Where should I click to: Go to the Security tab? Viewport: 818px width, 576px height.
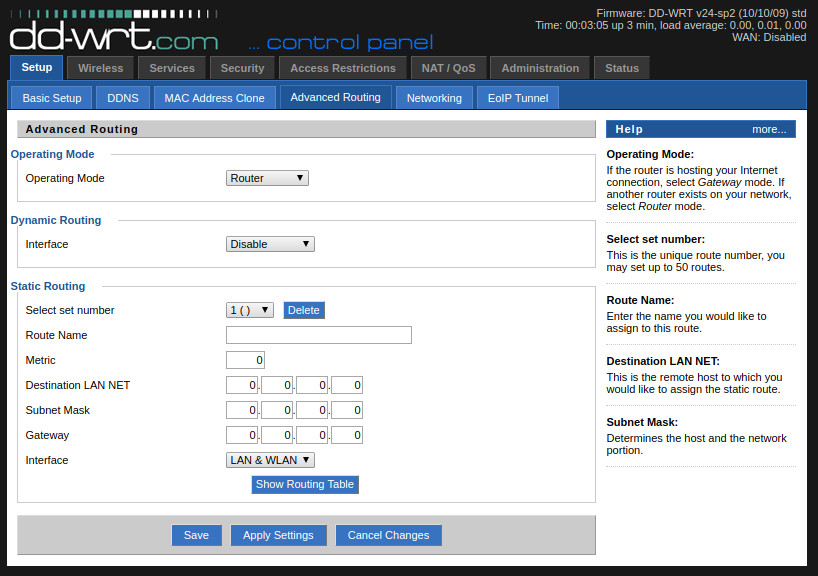pos(242,68)
